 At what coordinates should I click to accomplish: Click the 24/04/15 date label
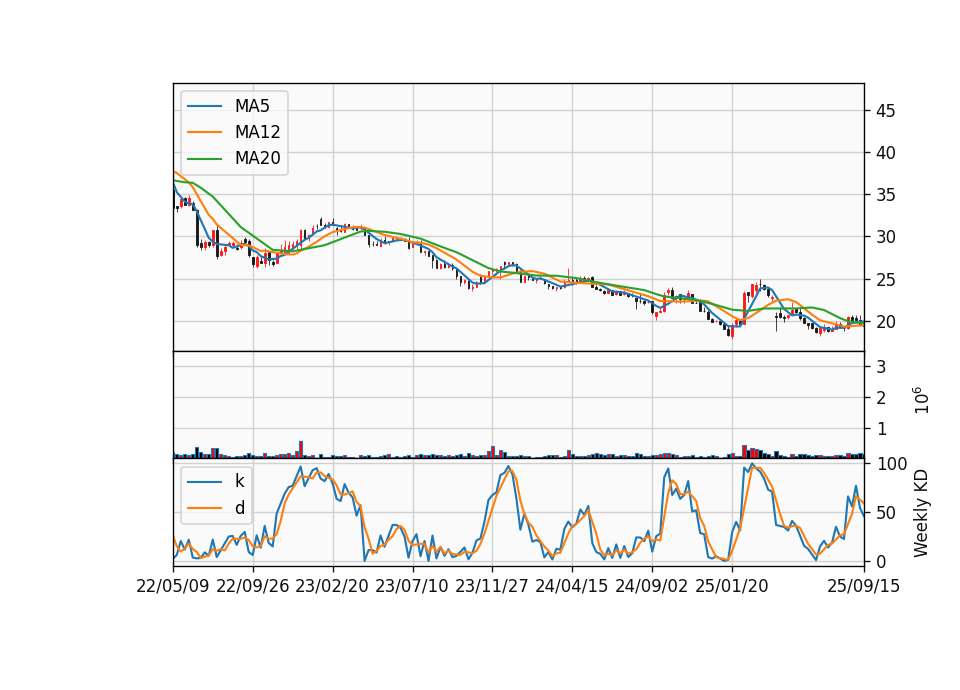pos(572,586)
